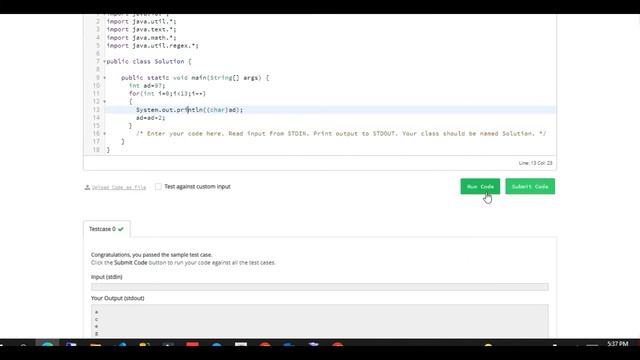Collapse the main method fold arrow on line 9
Screen dimensions: 640x360
coord(104,78)
